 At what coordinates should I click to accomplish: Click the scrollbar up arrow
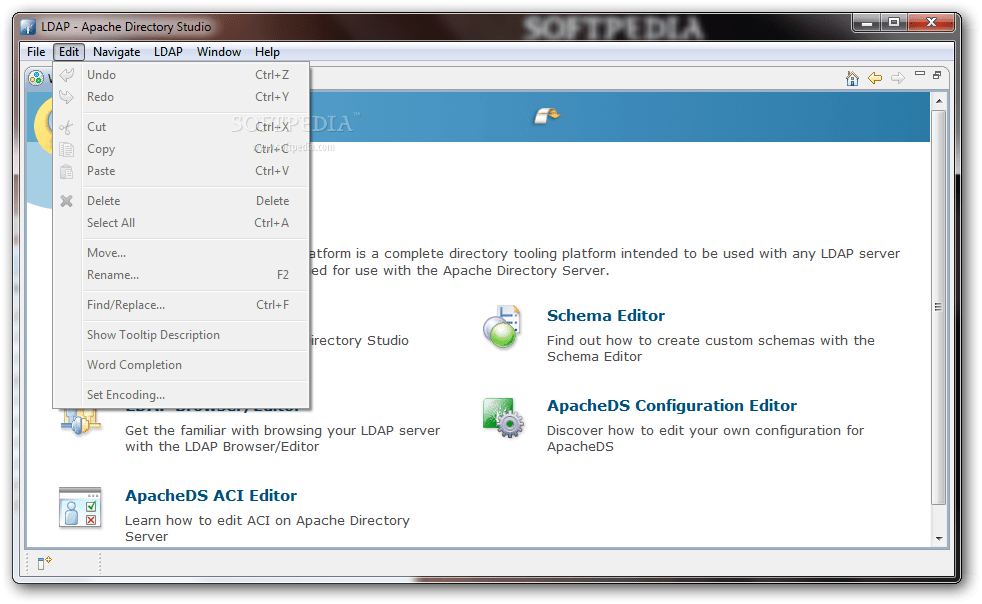(939, 101)
